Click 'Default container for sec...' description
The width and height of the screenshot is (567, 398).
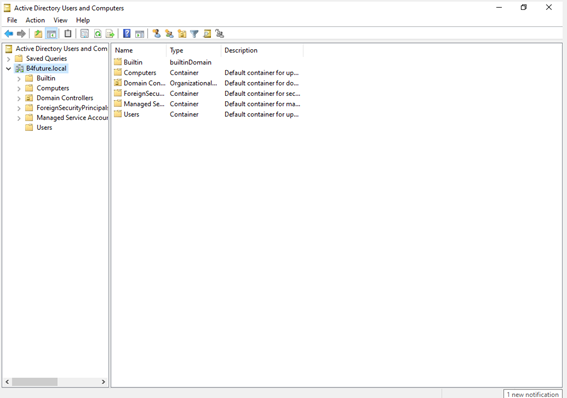tap(262, 94)
